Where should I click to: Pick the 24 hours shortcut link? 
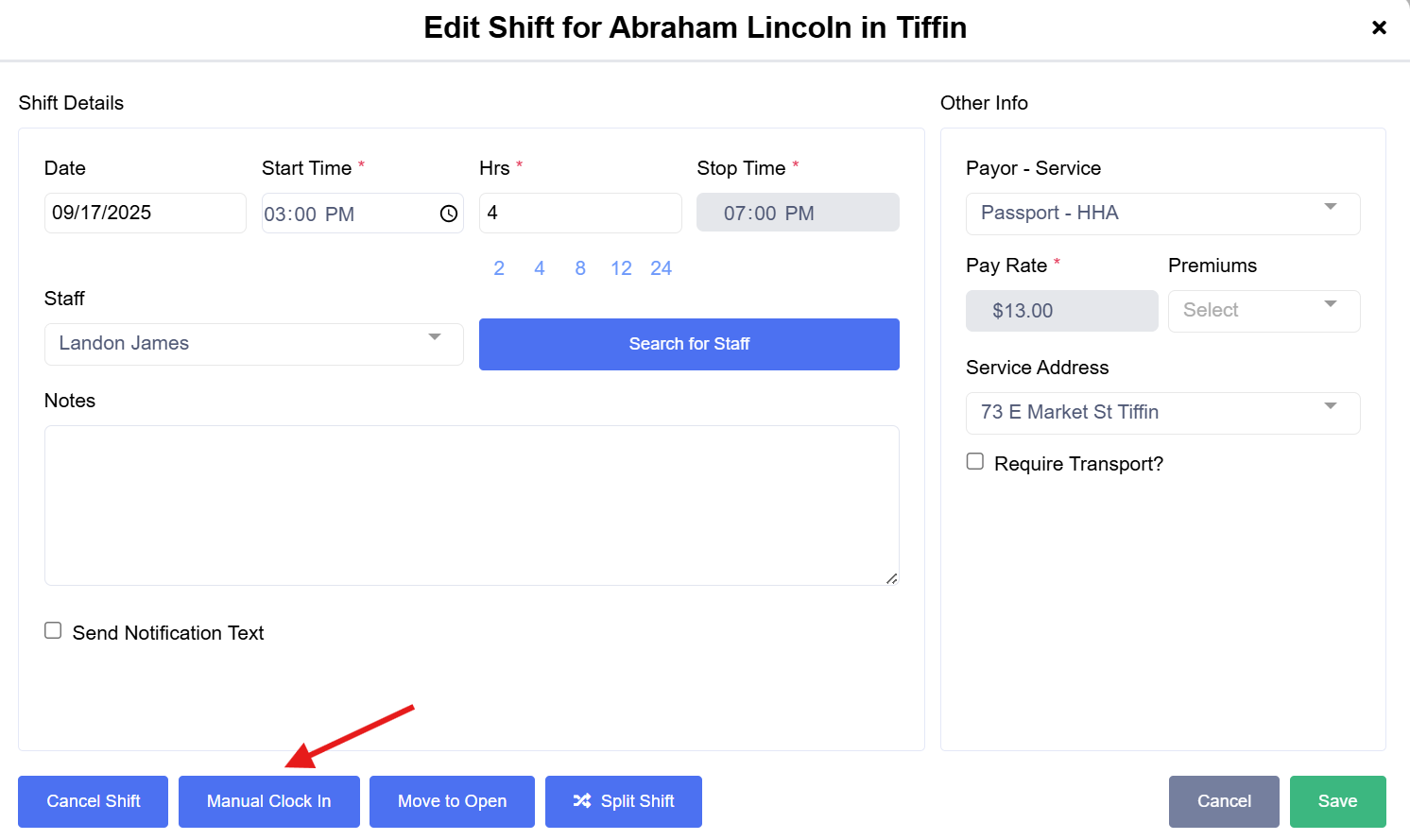pyautogui.click(x=661, y=268)
